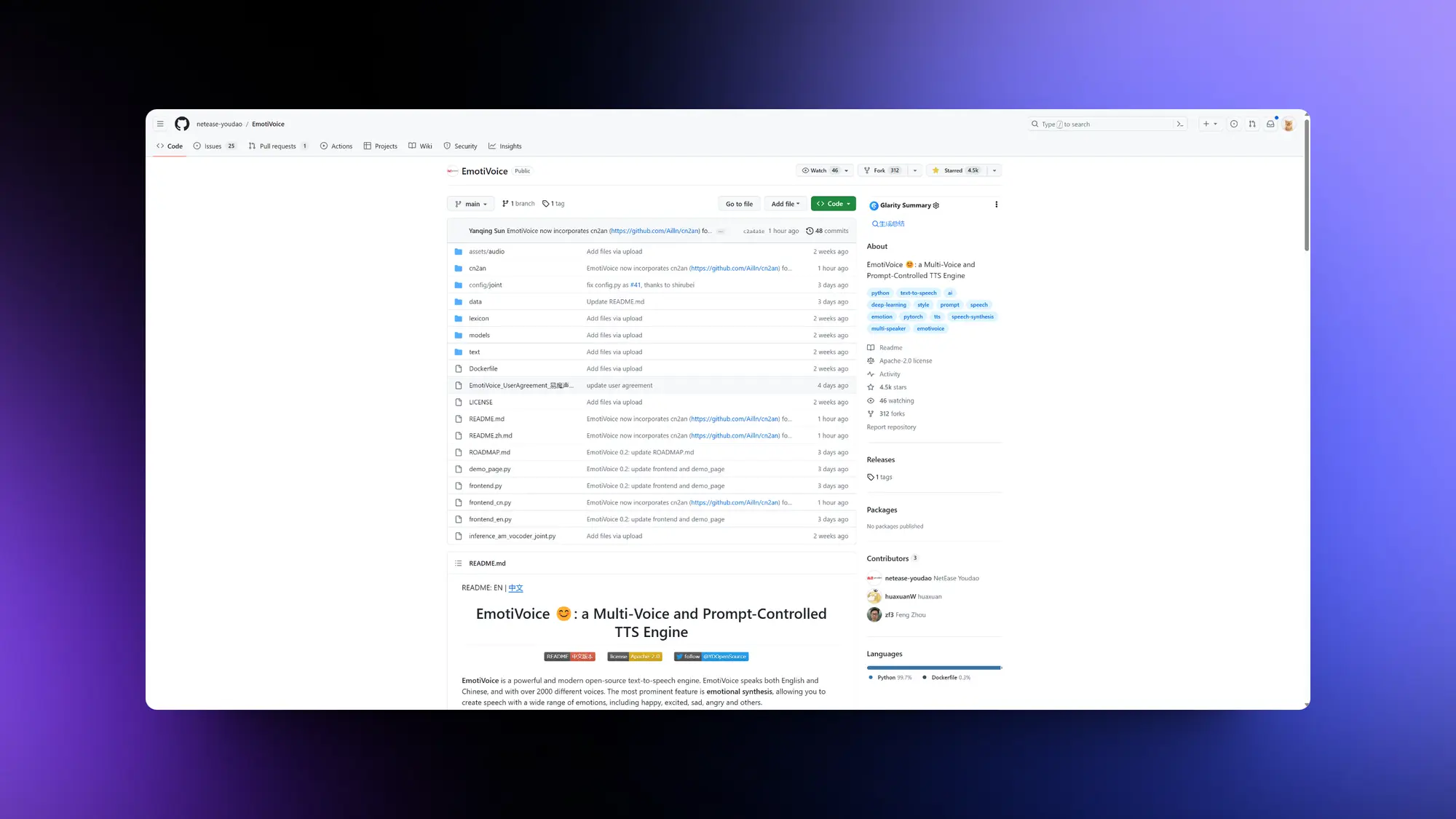Select the speech-synthesis topic tag
The height and width of the screenshot is (819, 1456).
[x=972, y=317]
